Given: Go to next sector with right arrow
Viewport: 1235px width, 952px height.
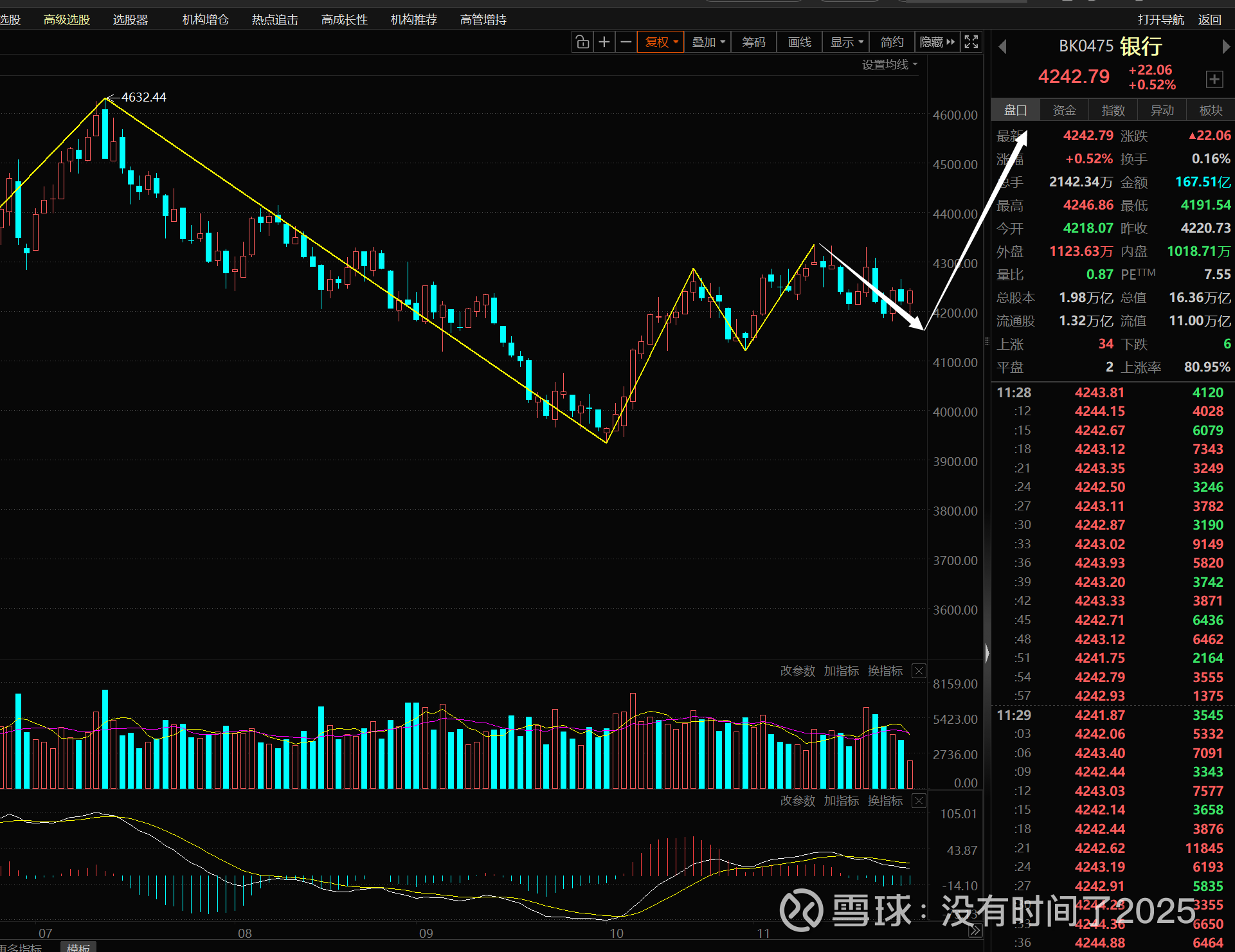Looking at the screenshot, I should click(x=1225, y=46).
